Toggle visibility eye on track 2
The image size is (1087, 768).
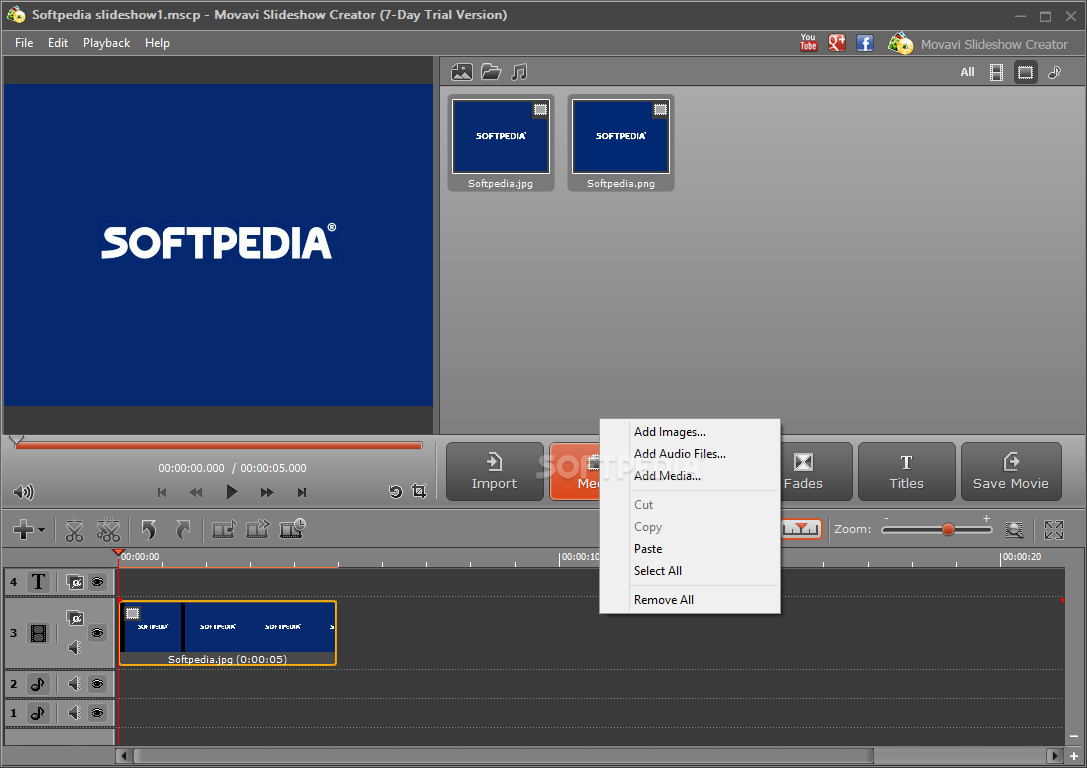coord(98,684)
